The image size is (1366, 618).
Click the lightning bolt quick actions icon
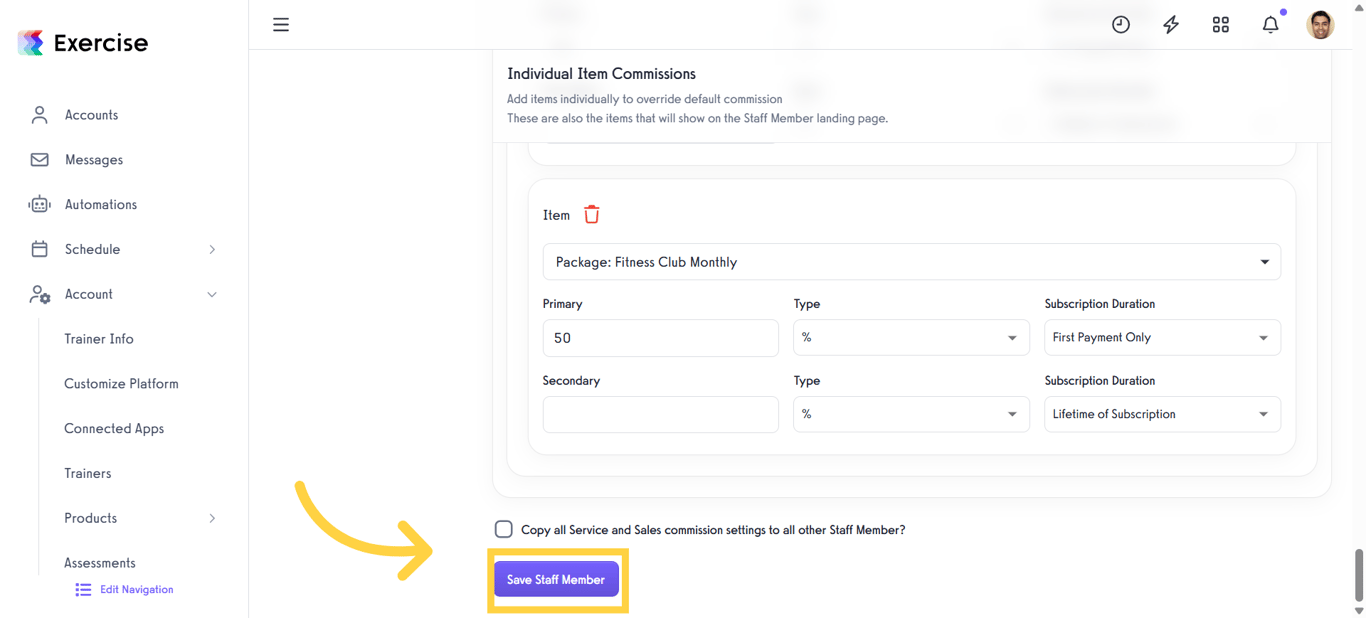(1171, 25)
